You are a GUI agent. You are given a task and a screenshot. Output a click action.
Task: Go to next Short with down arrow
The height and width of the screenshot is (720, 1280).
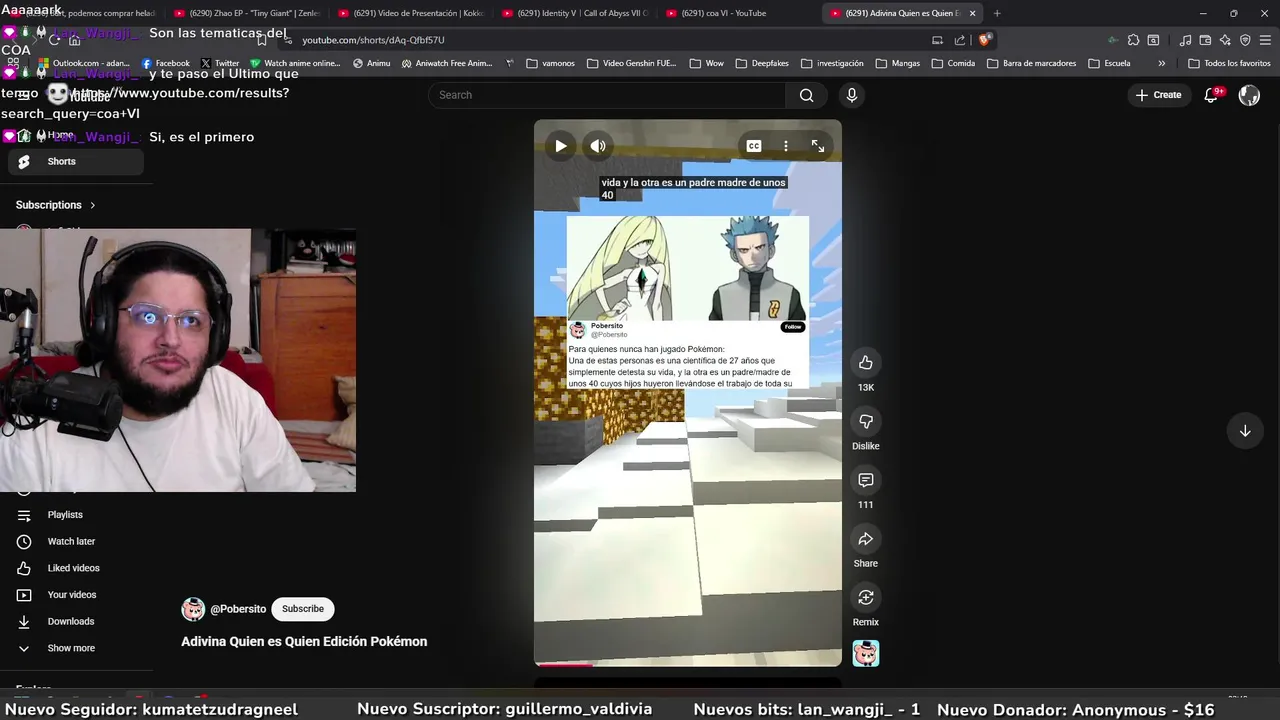[x=1245, y=431]
